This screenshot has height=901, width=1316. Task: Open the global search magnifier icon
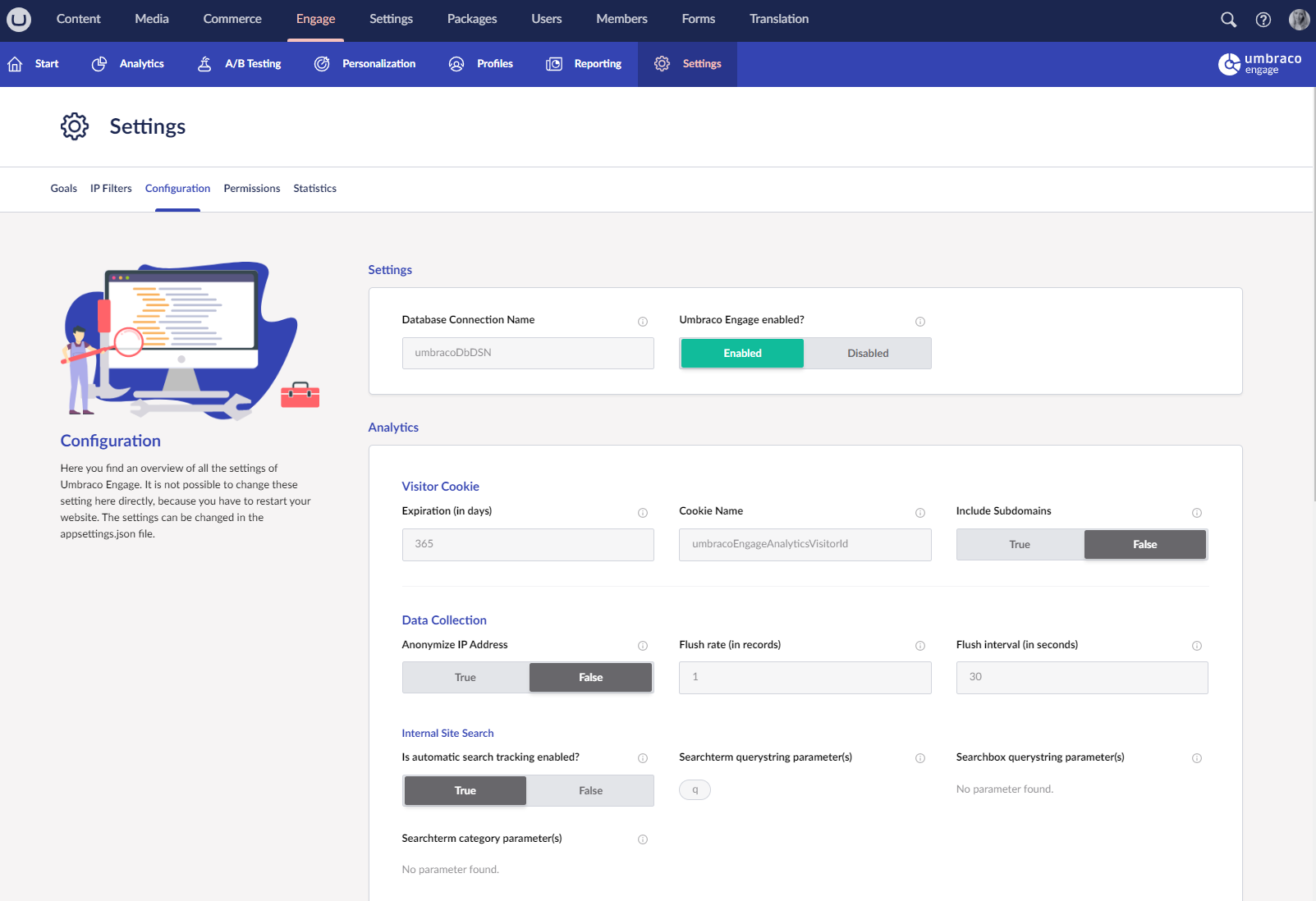1228,19
